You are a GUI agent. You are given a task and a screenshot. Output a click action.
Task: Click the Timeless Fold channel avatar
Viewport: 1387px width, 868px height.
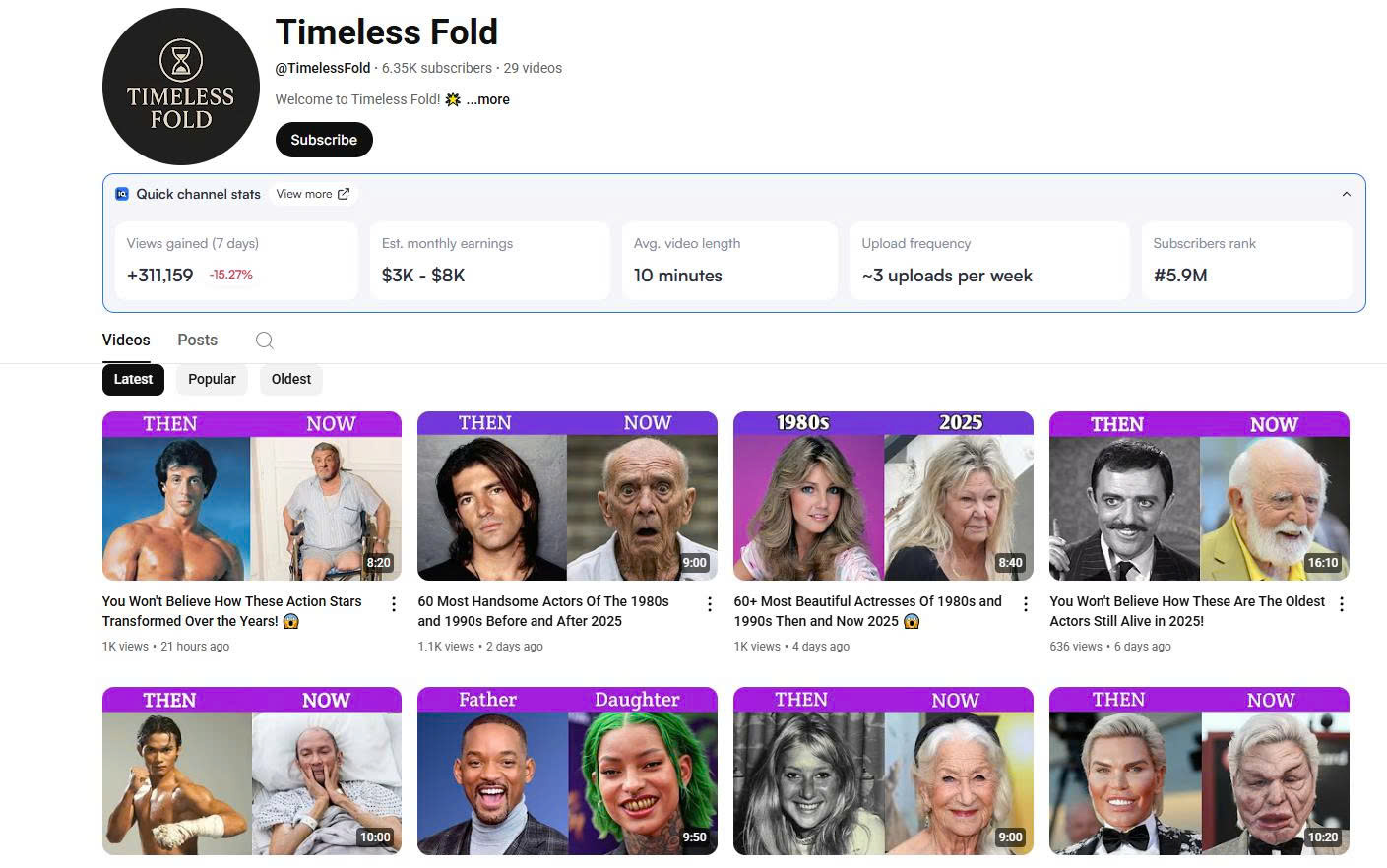pyautogui.click(x=181, y=87)
